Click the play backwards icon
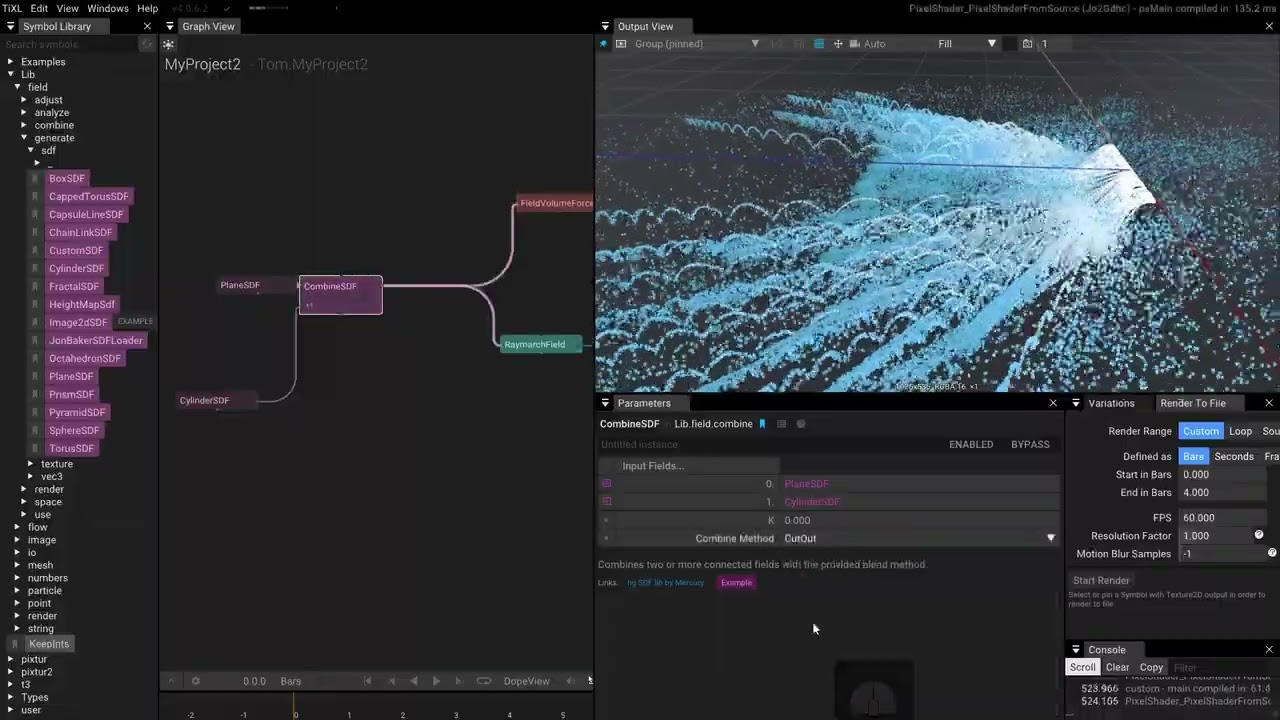 pos(414,681)
